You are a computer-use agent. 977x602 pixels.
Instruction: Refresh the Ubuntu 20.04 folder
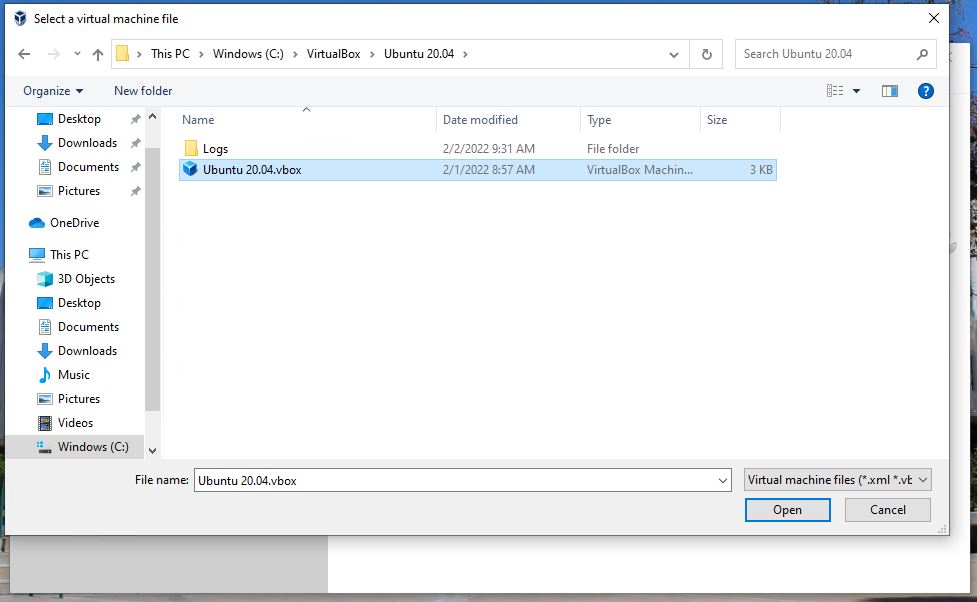707,54
